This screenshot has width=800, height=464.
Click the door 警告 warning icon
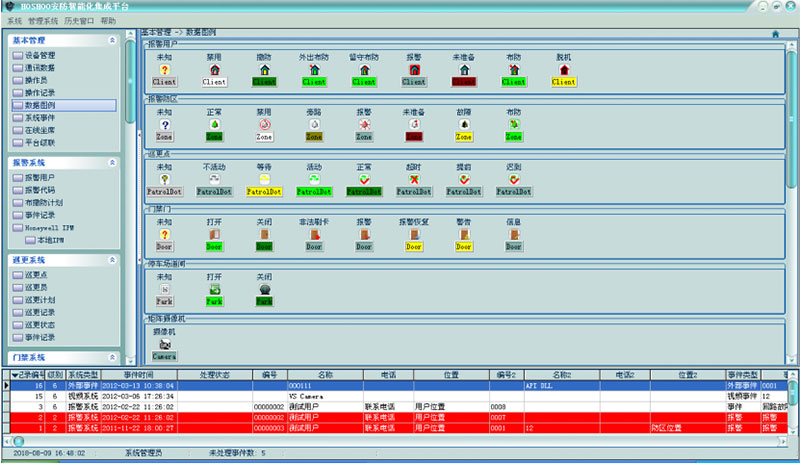pyautogui.click(x=464, y=234)
